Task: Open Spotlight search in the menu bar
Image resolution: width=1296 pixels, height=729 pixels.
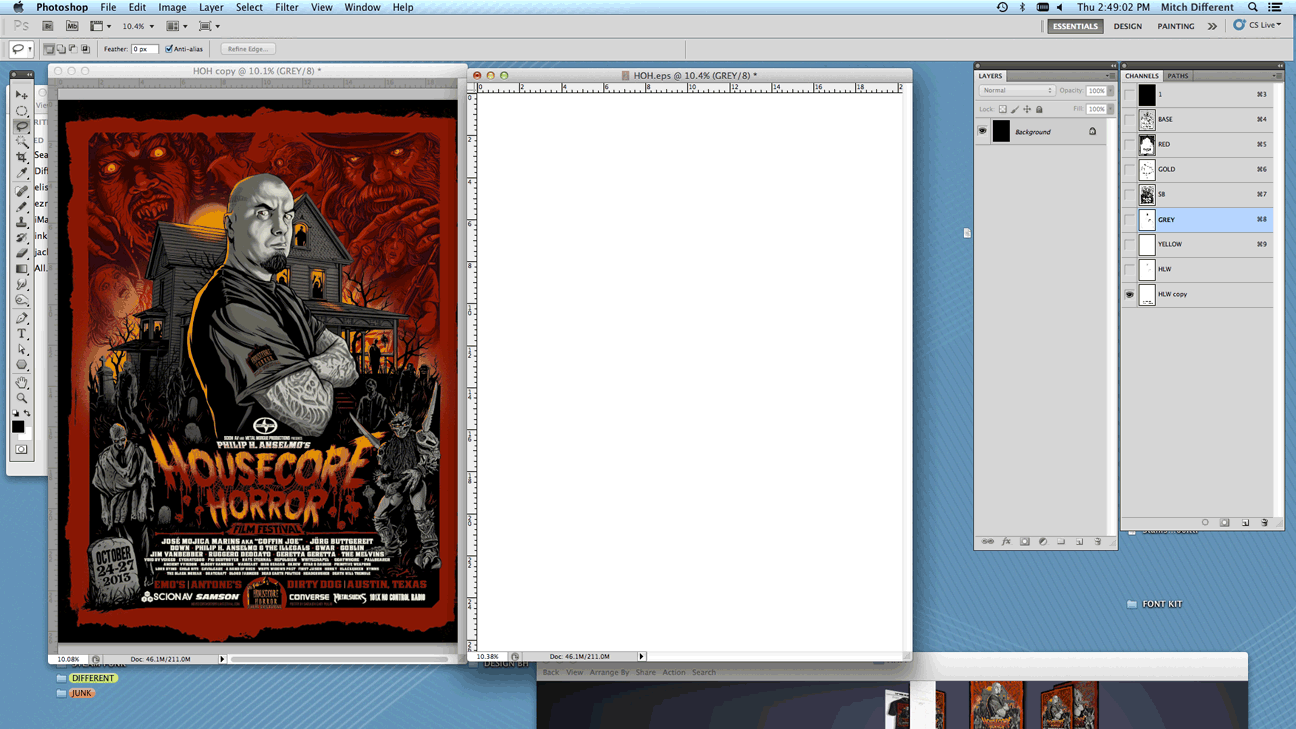Action: point(1253,7)
